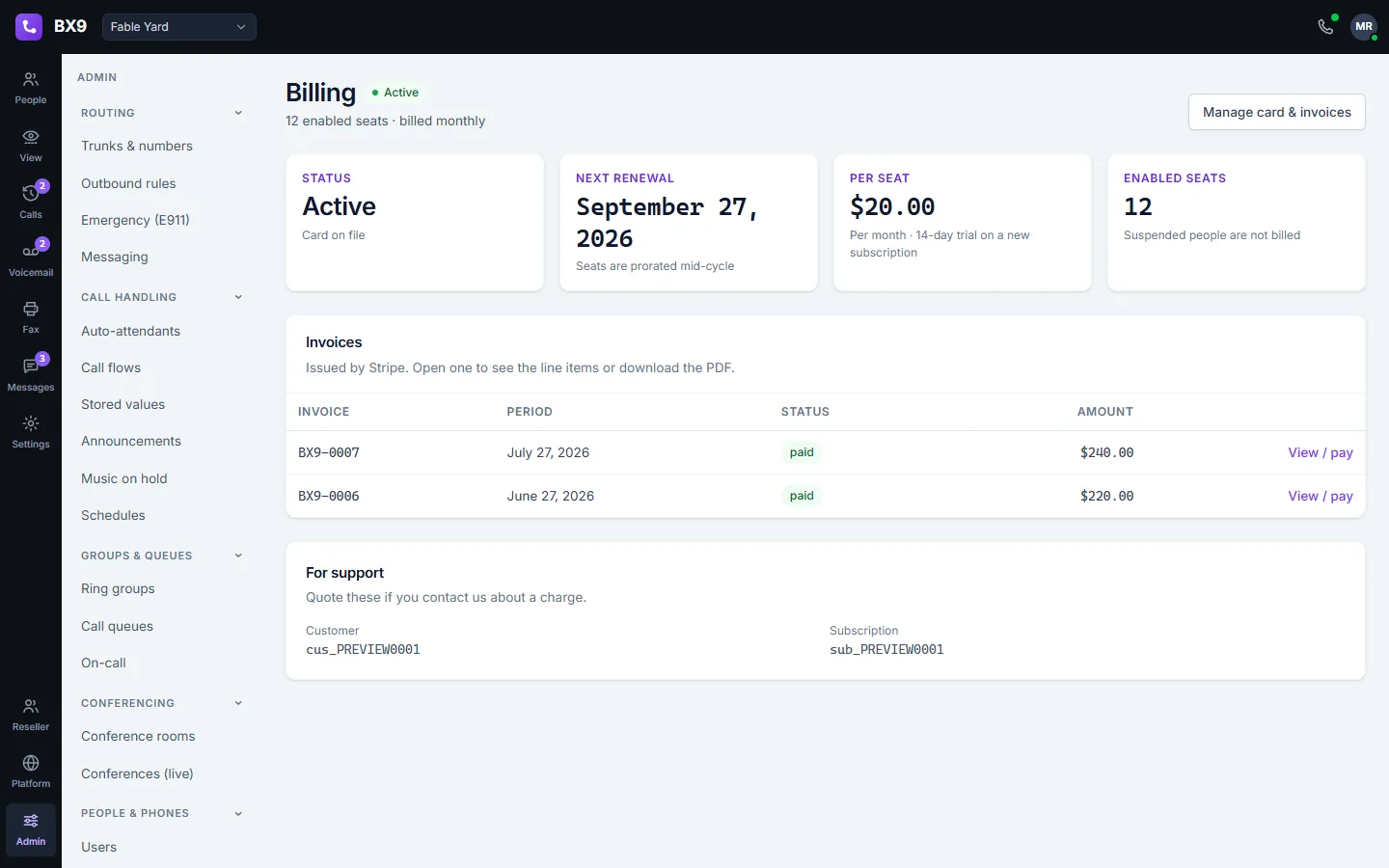This screenshot has height=868, width=1389.
Task: Open Emergency (E911) settings
Action: pyautogui.click(x=135, y=220)
